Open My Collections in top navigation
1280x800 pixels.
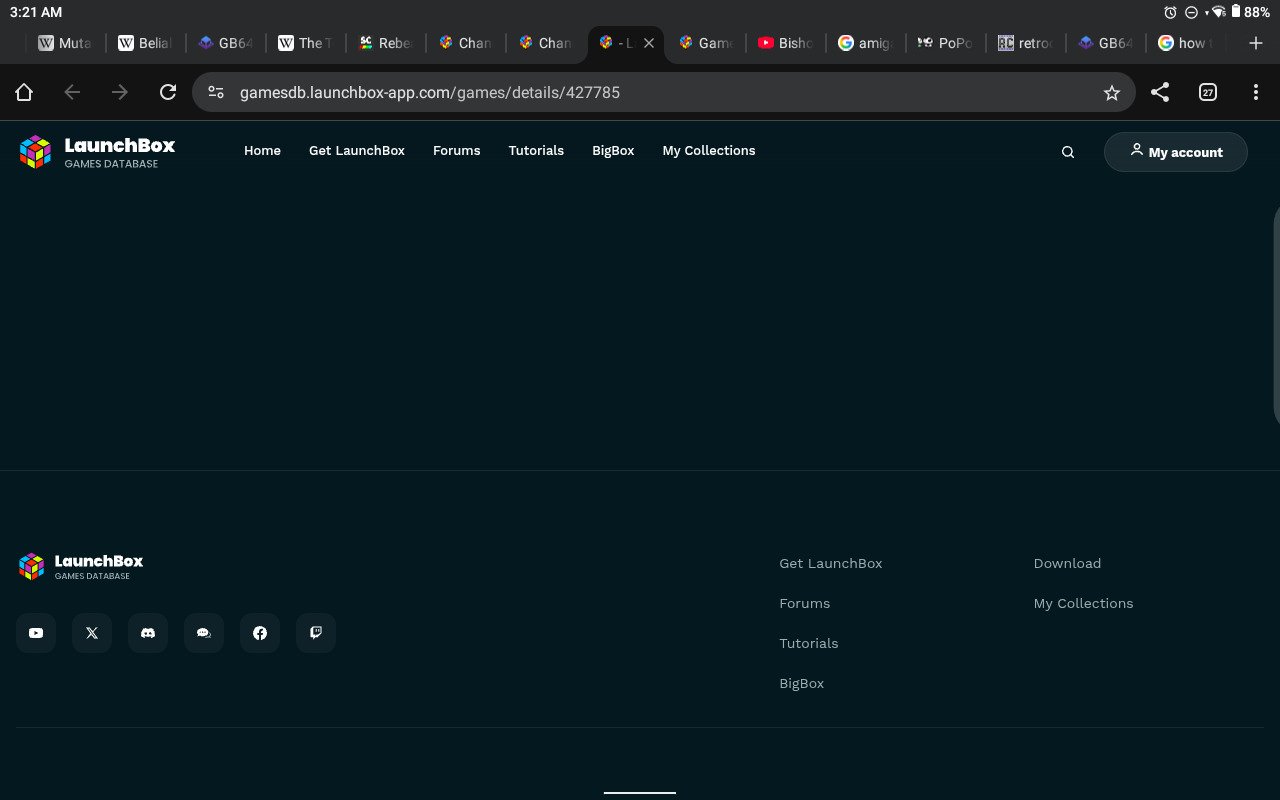(x=708, y=150)
